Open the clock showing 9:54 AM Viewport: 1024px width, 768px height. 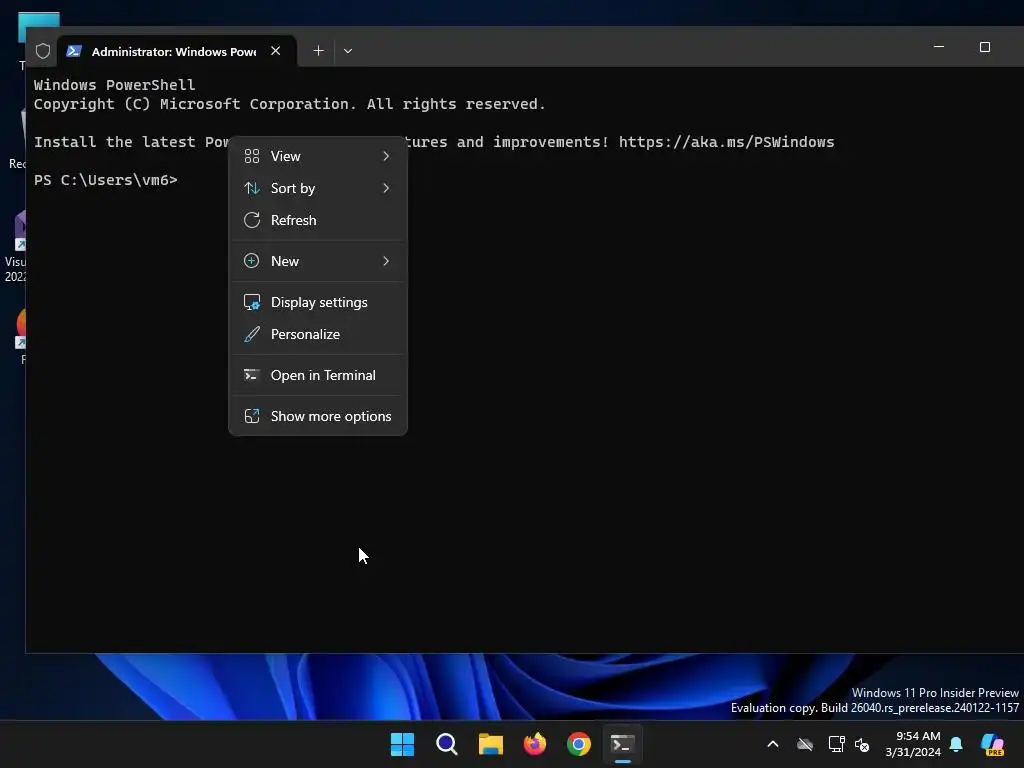[913, 744]
